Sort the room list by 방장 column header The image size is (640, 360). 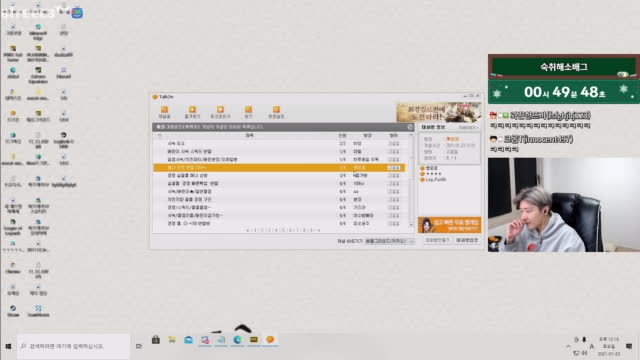[x=367, y=135]
